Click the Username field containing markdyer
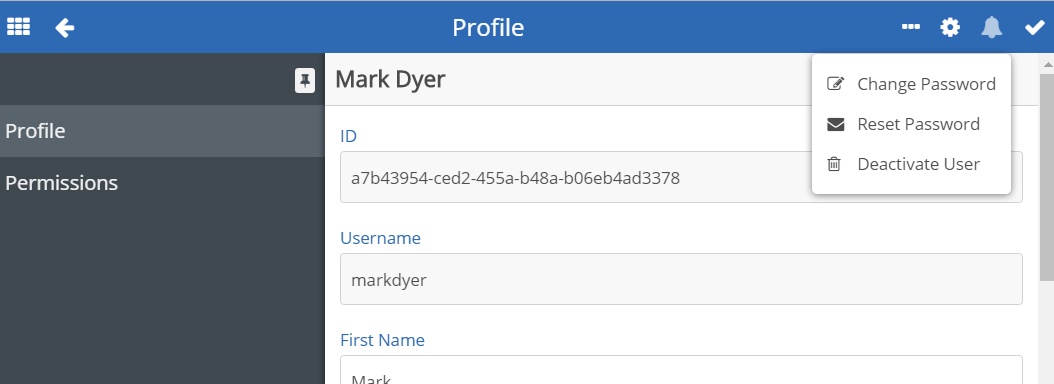1054x384 pixels. click(x=681, y=279)
